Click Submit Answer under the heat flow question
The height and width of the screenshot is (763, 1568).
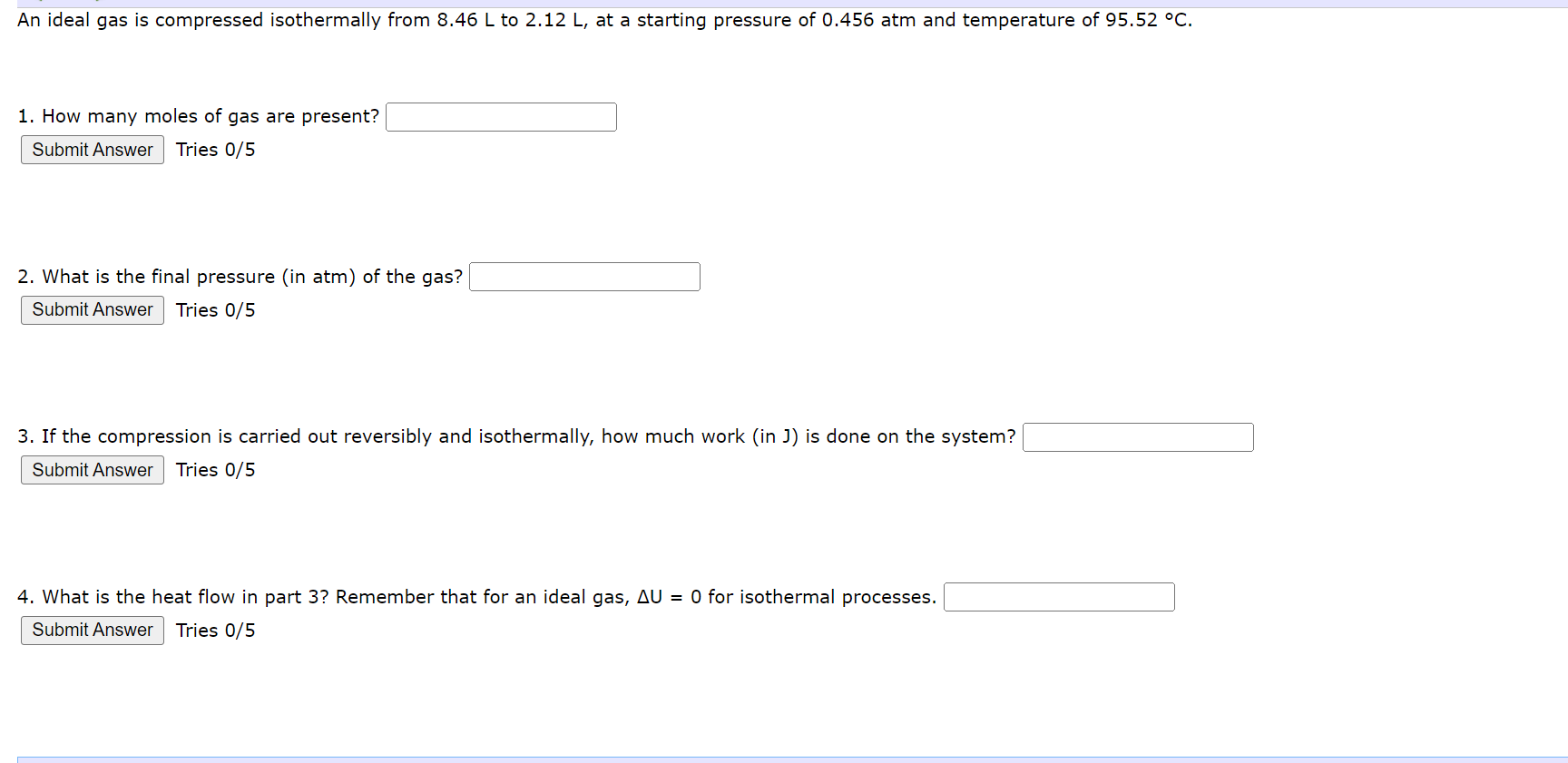tap(91, 630)
